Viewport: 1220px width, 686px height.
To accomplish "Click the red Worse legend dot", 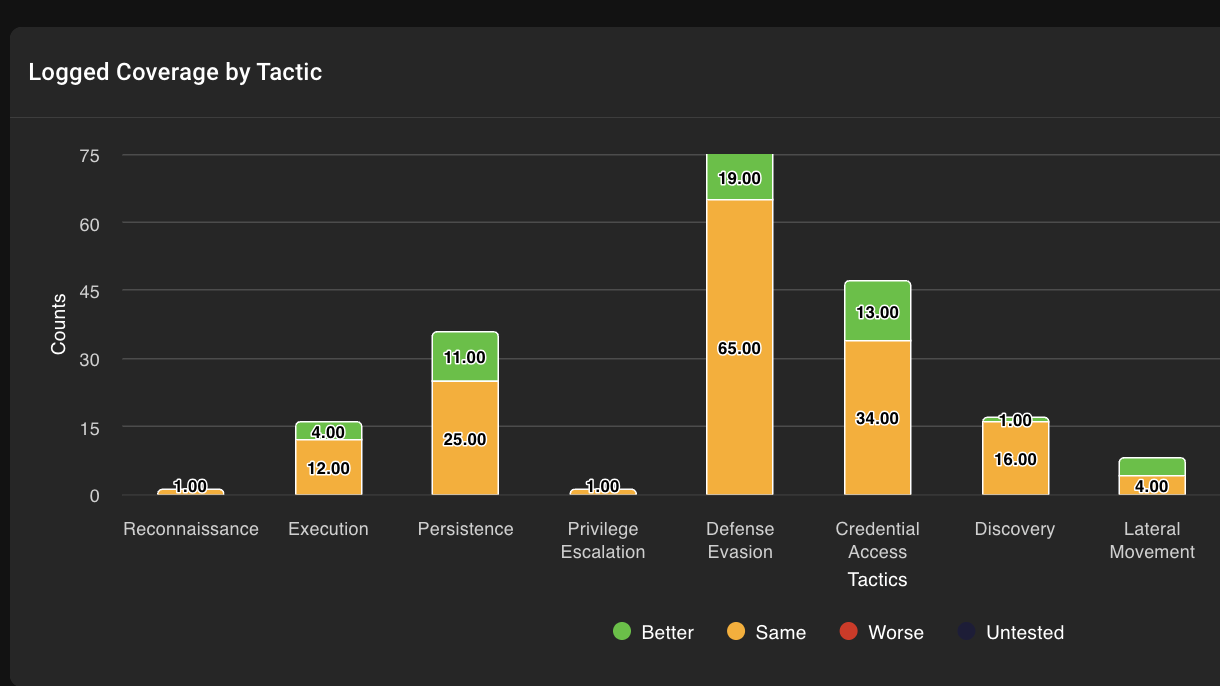I will pos(849,632).
